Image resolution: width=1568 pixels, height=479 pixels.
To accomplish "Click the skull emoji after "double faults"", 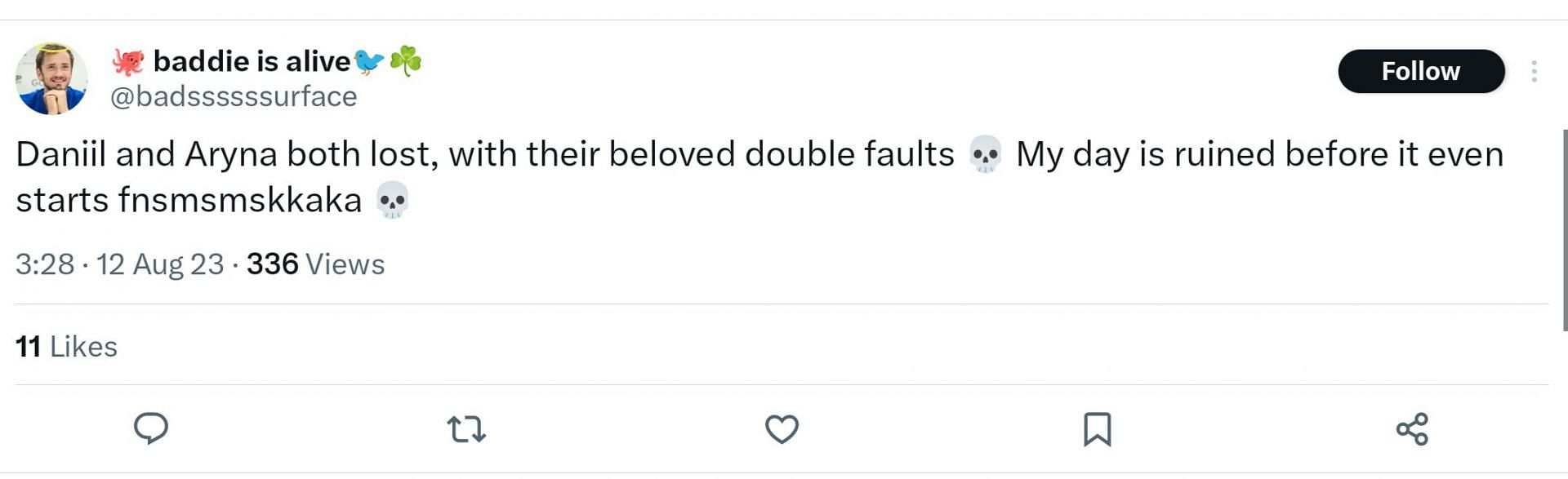I will 985,154.
